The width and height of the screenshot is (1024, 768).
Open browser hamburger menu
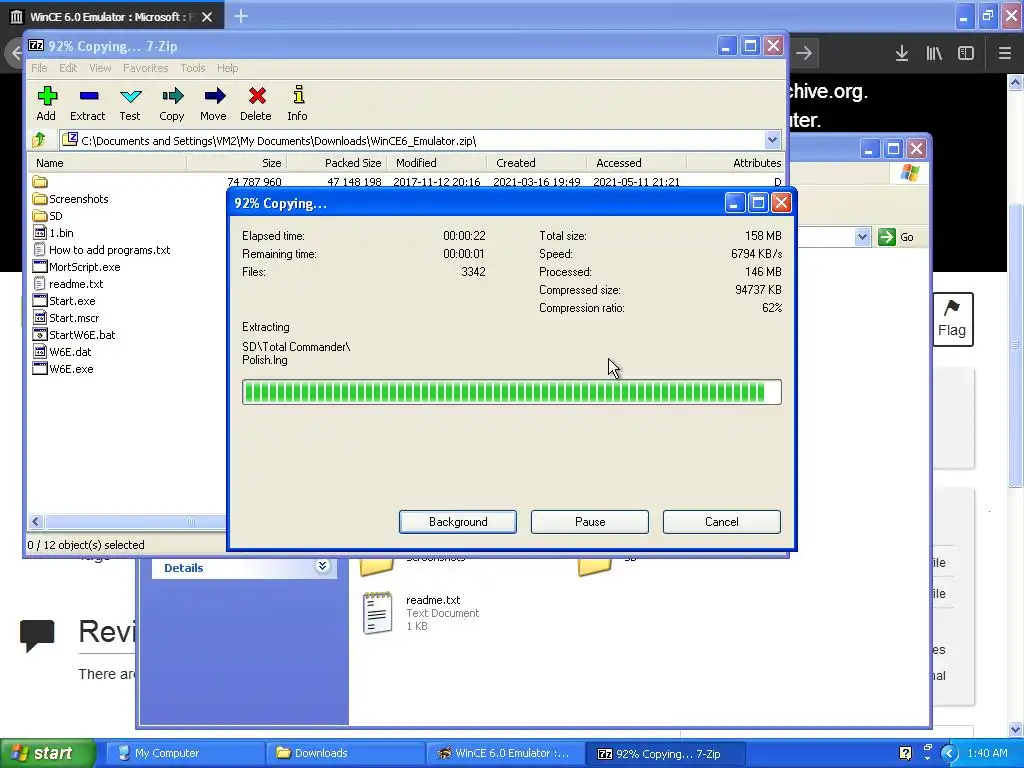(1005, 54)
